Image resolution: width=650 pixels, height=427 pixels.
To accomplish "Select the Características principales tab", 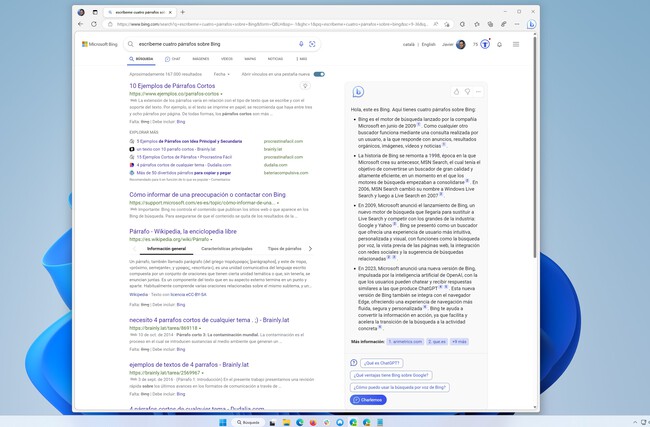I will [x=227, y=248].
